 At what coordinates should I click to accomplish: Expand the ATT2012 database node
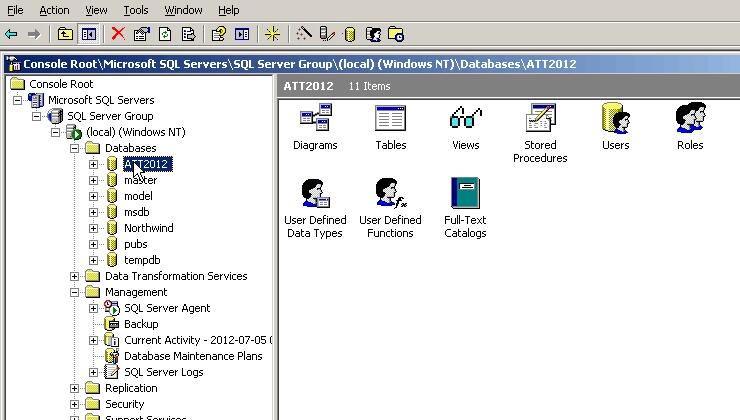click(93, 164)
